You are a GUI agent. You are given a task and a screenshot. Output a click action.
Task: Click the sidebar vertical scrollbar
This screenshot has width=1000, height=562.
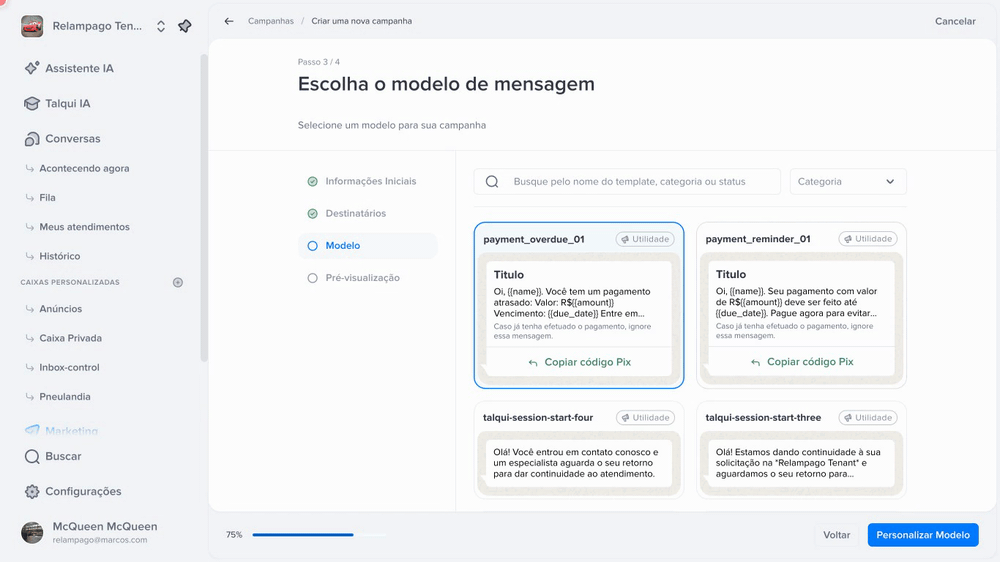pyautogui.click(x=204, y=207)
